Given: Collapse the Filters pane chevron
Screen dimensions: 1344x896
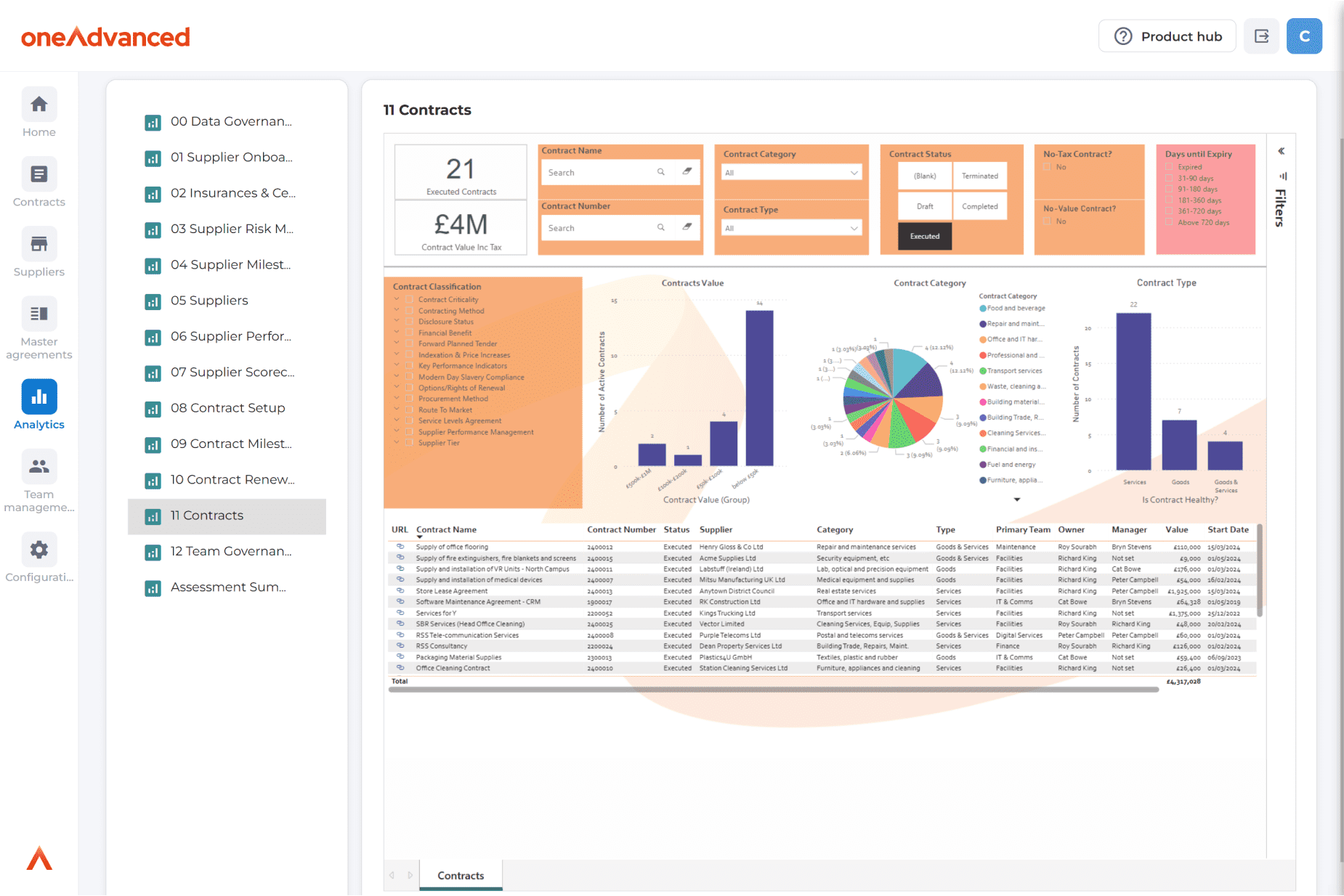Looking at the screenshot, I should pyautogui.click(x=1282, y=152).
